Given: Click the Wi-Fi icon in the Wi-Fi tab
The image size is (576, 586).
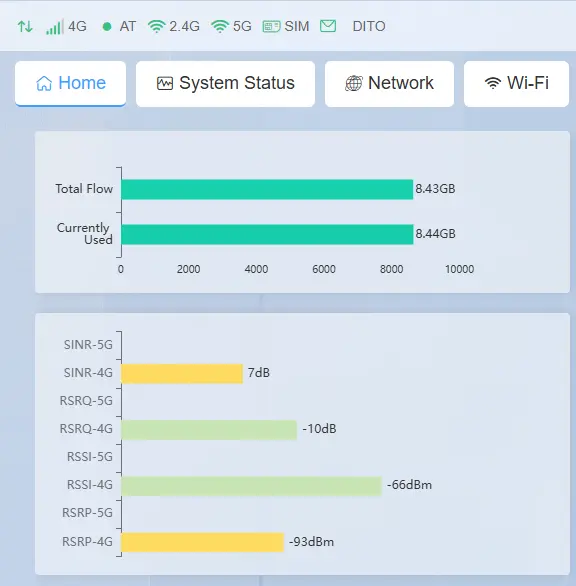Looking at the screenshot, I should click(x=493, y=83).
